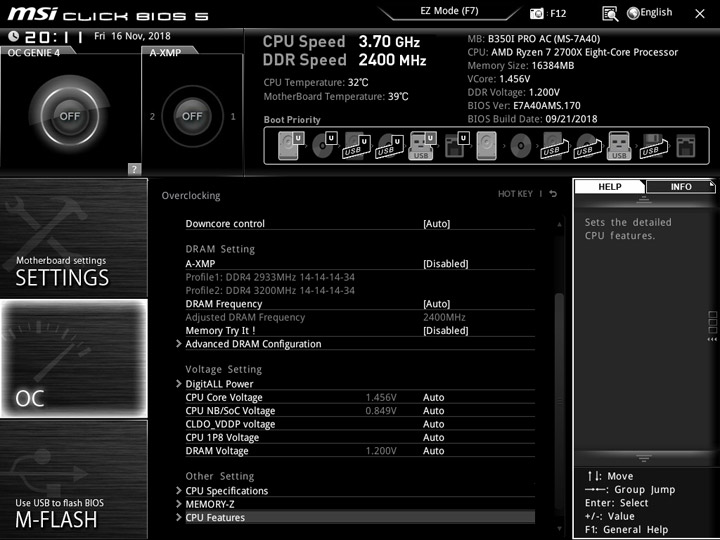Open the BIOS search magnifier icon

610,14
